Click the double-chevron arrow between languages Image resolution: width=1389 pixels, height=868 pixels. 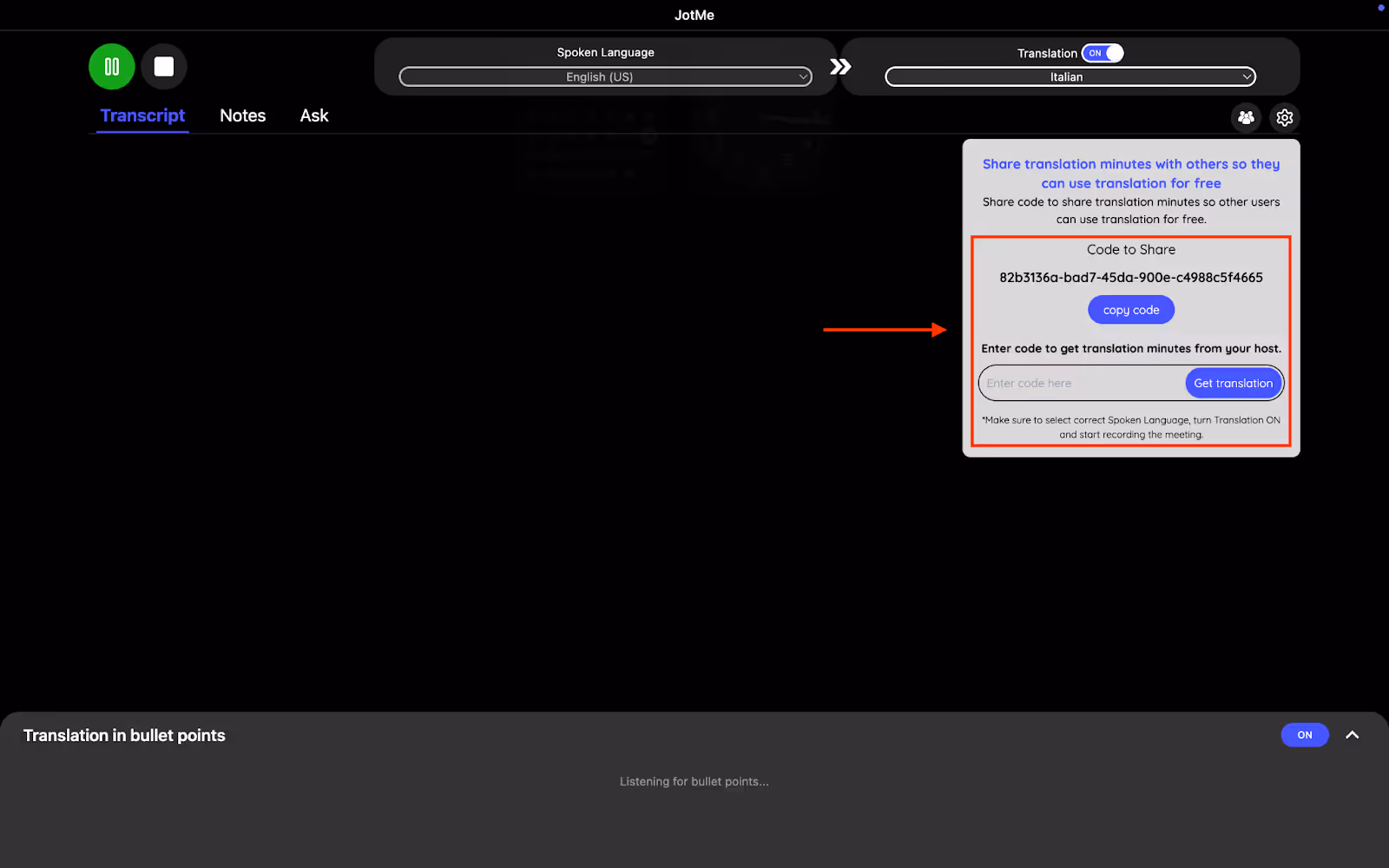pyautogui.click(x=839, y=67)
